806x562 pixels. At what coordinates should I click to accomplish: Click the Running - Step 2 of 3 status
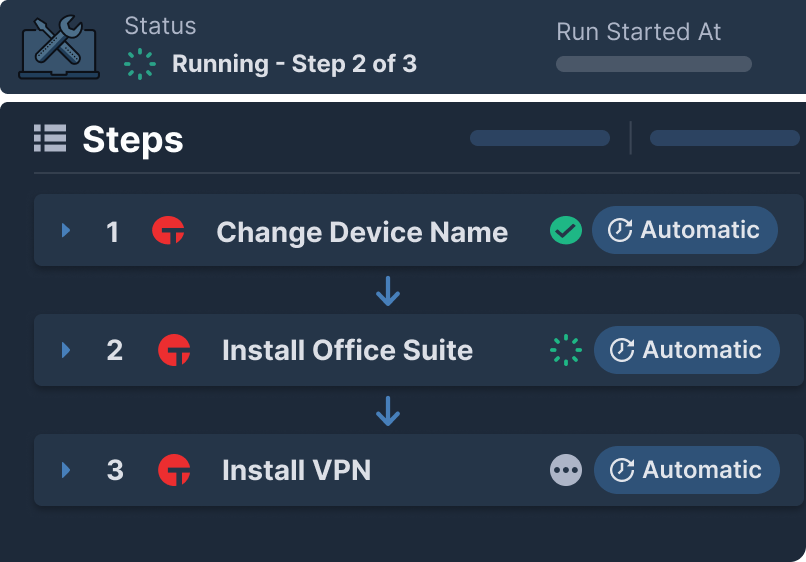click(295, 64)
